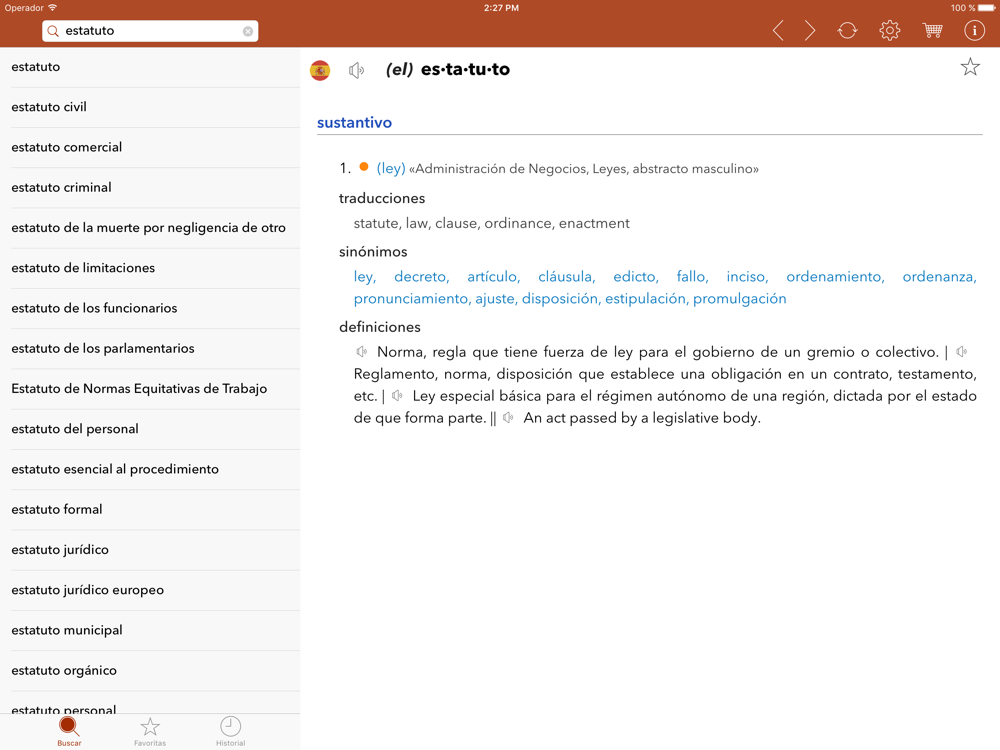Click the '(ley)' sense link

(x=391, y=169)
